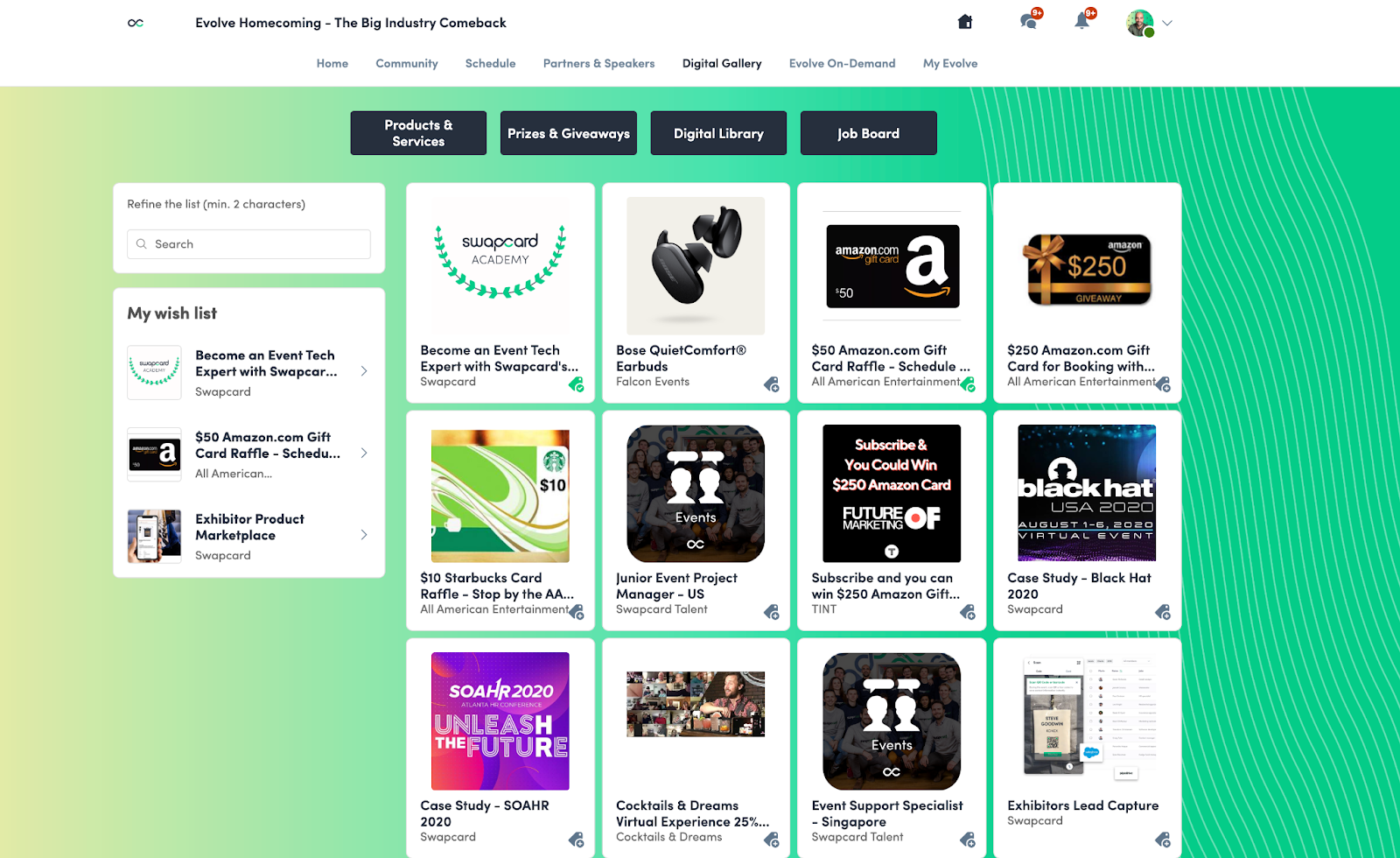Open the Exhibitors Lead Capture title
The height and width of the screenshot is (858, 1400).
tap(1082, 805)
